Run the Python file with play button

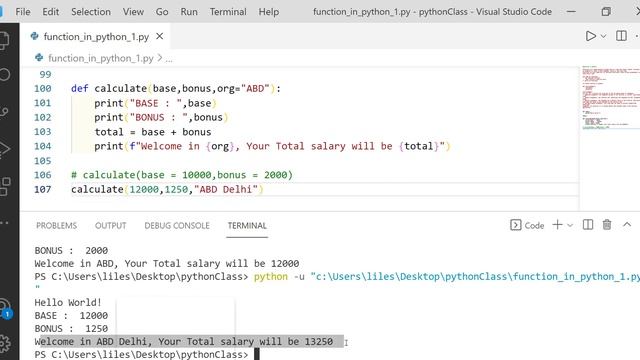pyautogui.click(x=590, y=36)
